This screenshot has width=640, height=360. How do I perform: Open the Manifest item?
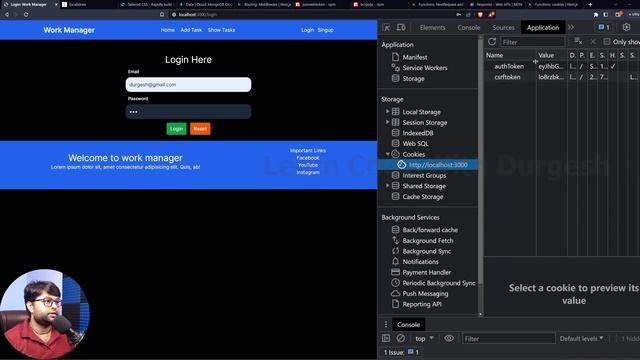click(415, 57)
